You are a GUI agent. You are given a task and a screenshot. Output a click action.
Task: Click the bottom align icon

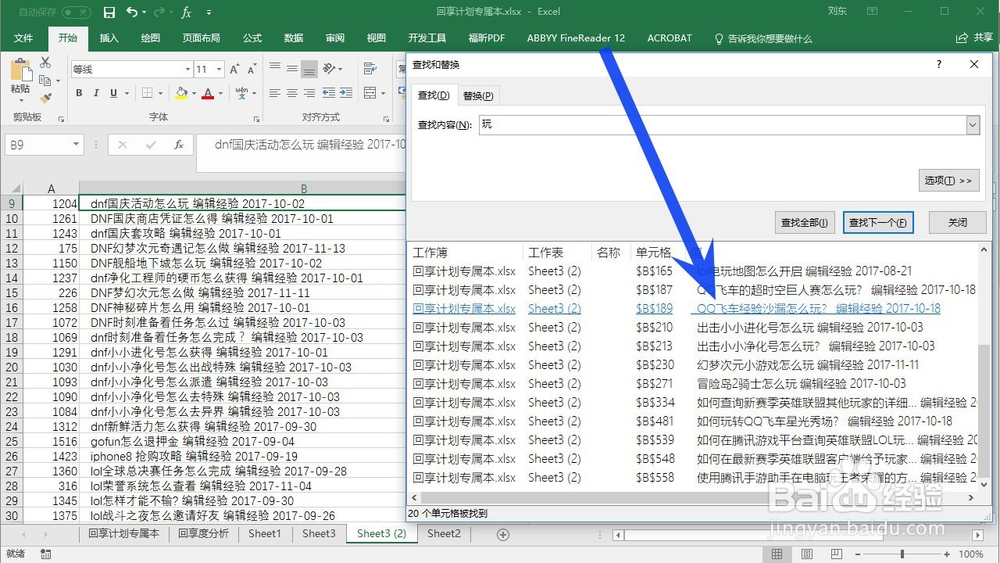309,68
